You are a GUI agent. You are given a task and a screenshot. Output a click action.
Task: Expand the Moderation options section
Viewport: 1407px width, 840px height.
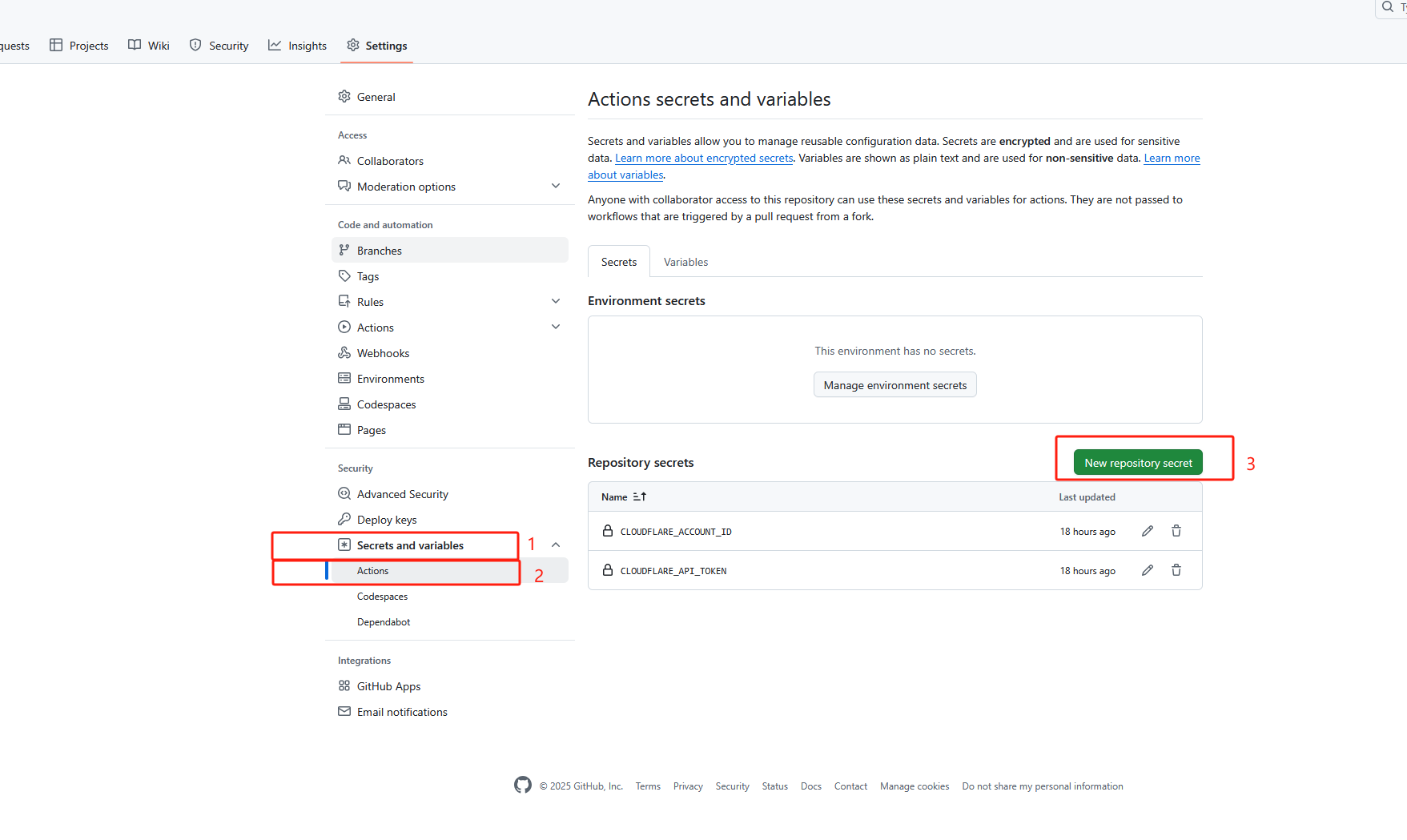(x=556, y=186)
